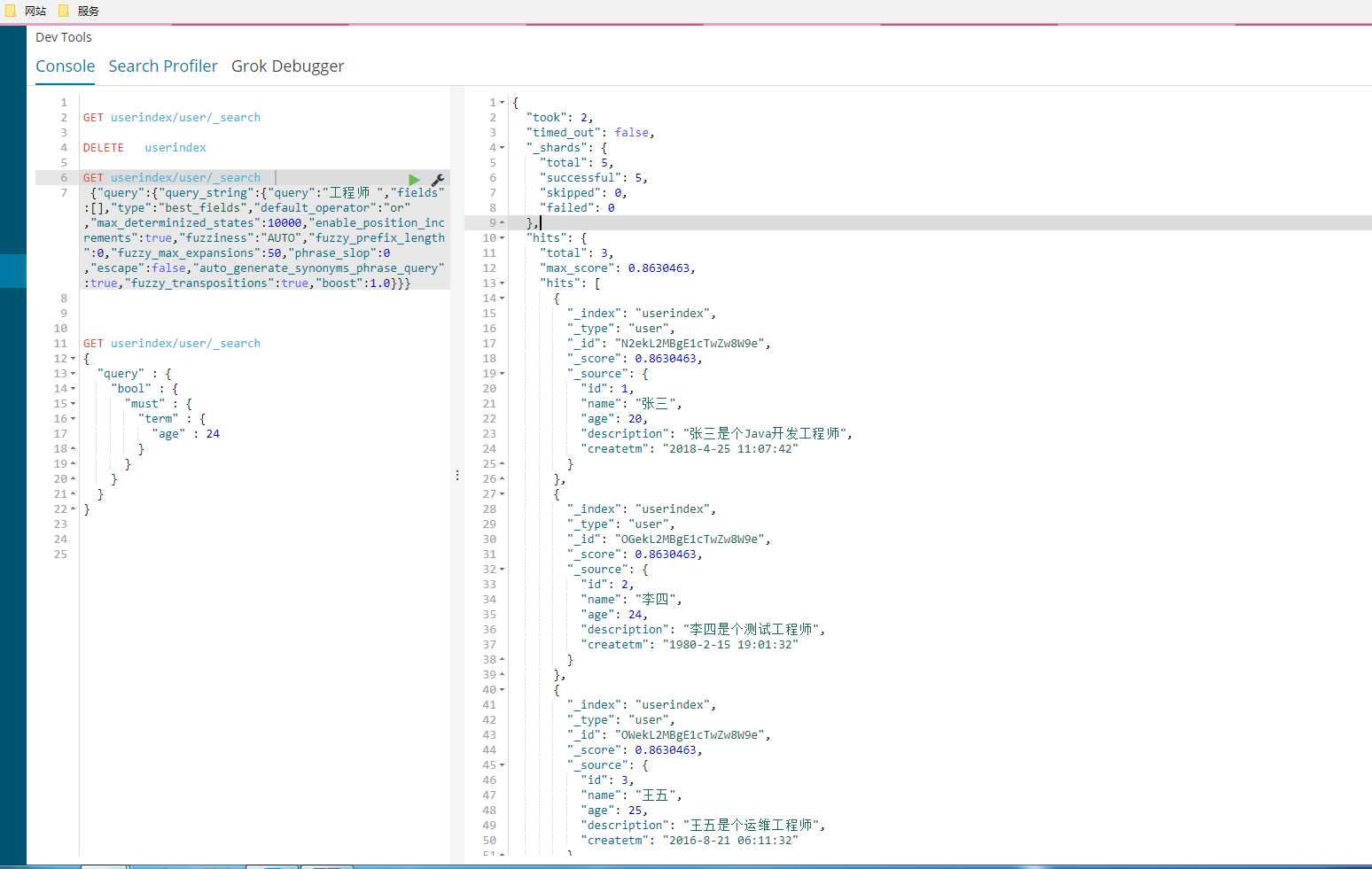Screen dimensions: 1372x869
Task: Click the GET userindex/user/_search on line 11
Action: [x=172, y=344]
